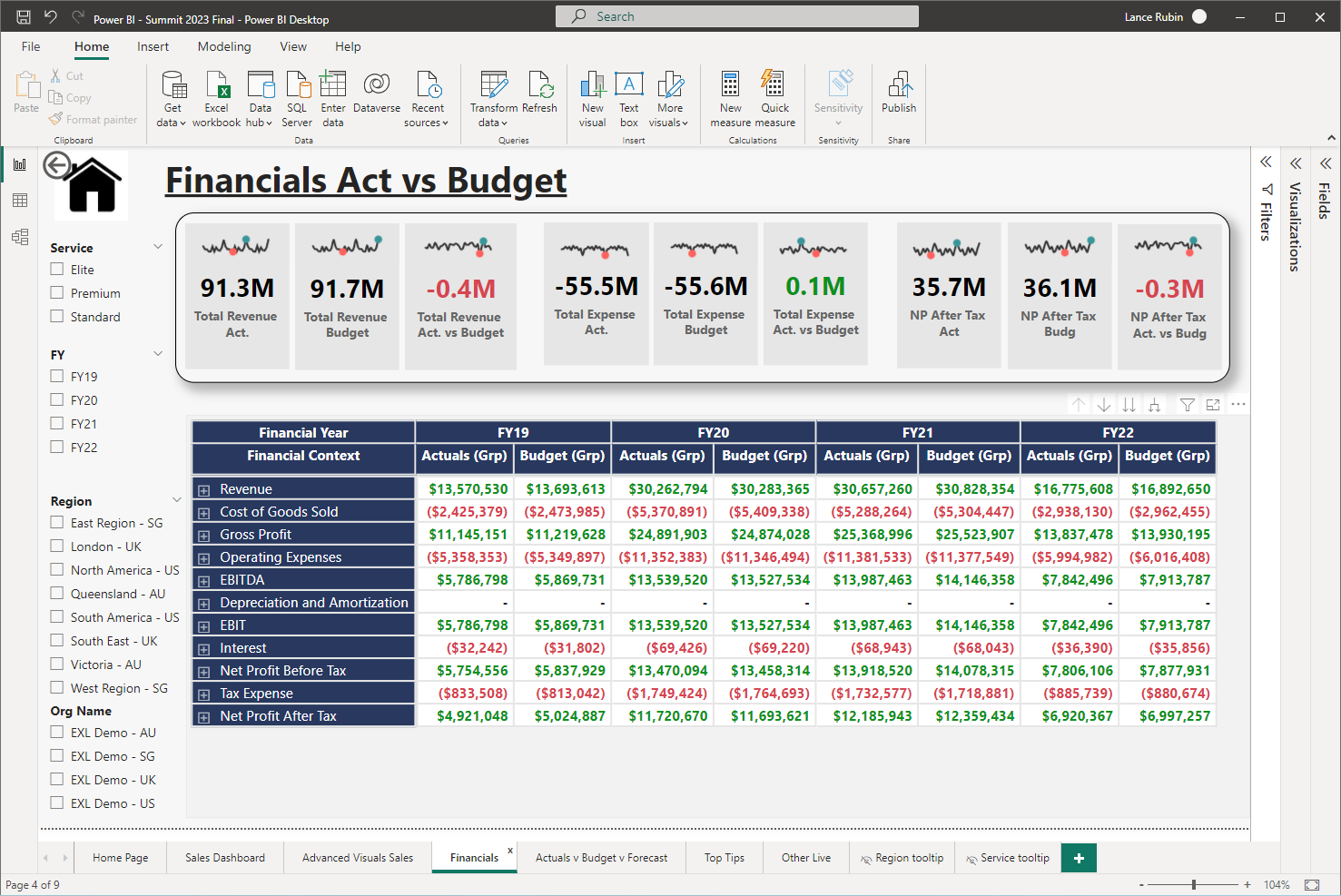The height and width of the screenshot is (896, 1341).
Task: Switch to Report view in left sidebar
Action: pos(20,164)
